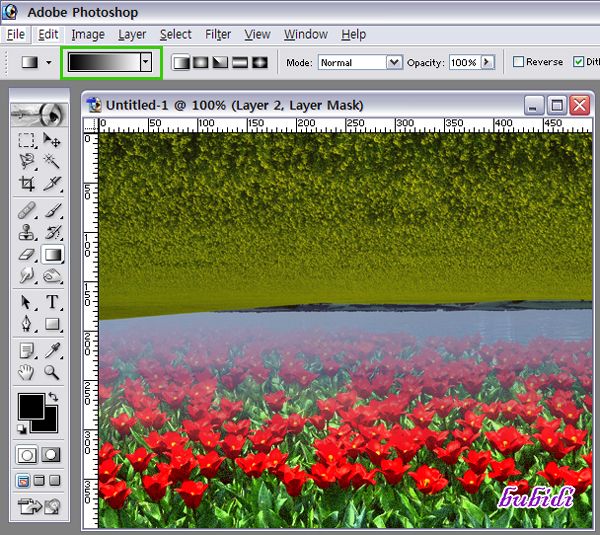600x535 pixels.
Task: Open the File menu
Action: point(16,34)
